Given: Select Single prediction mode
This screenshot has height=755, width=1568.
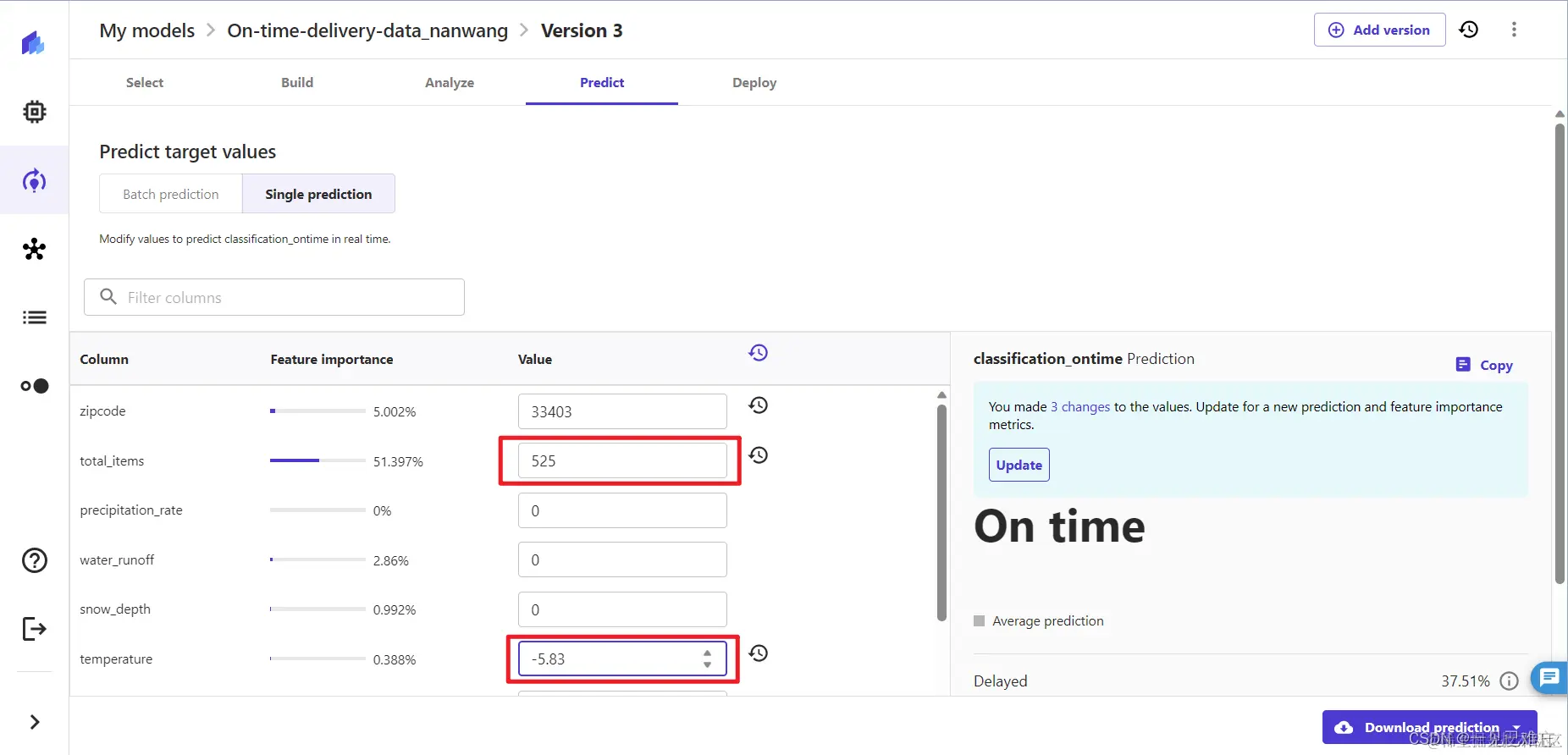Looking at the screenshot, I should (318, 194).
